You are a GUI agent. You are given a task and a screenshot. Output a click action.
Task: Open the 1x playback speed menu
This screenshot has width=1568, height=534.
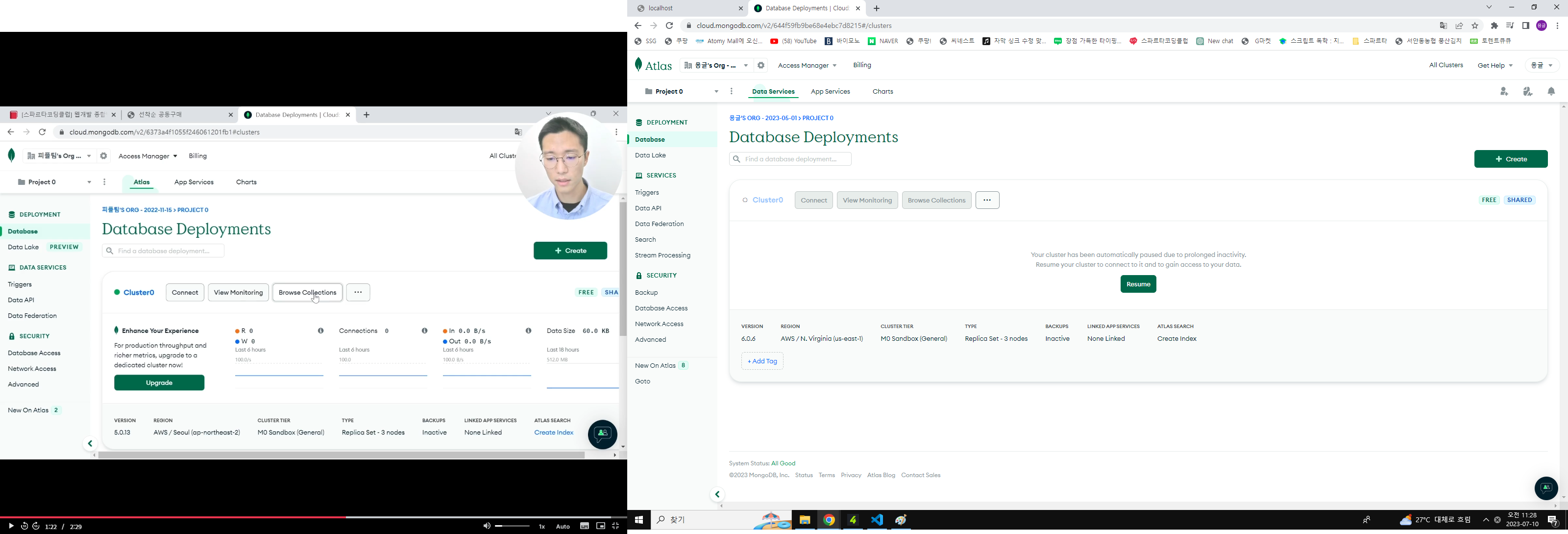pyautogui.click(x=542, y=527)
